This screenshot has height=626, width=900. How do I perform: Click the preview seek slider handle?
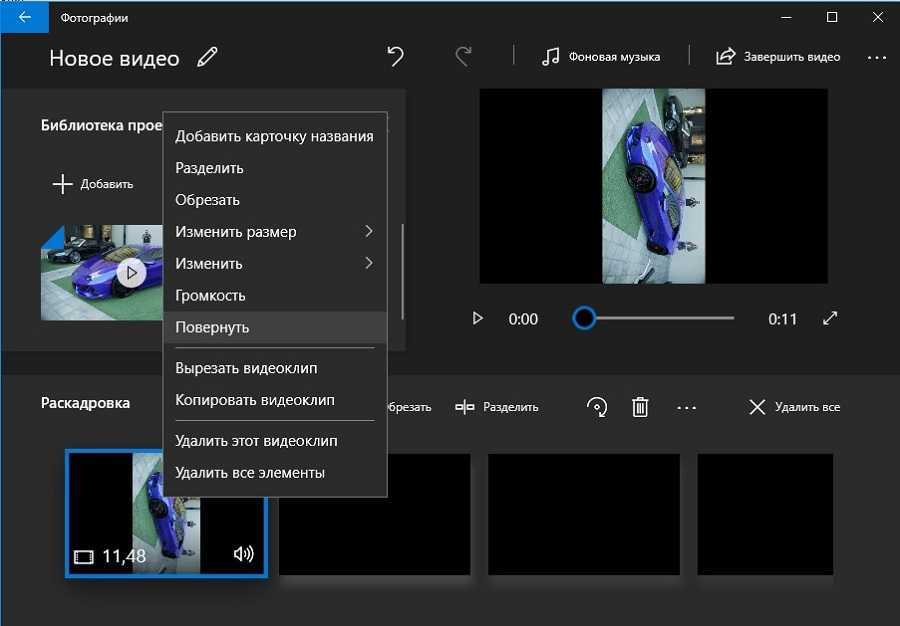tap(584, 318)
